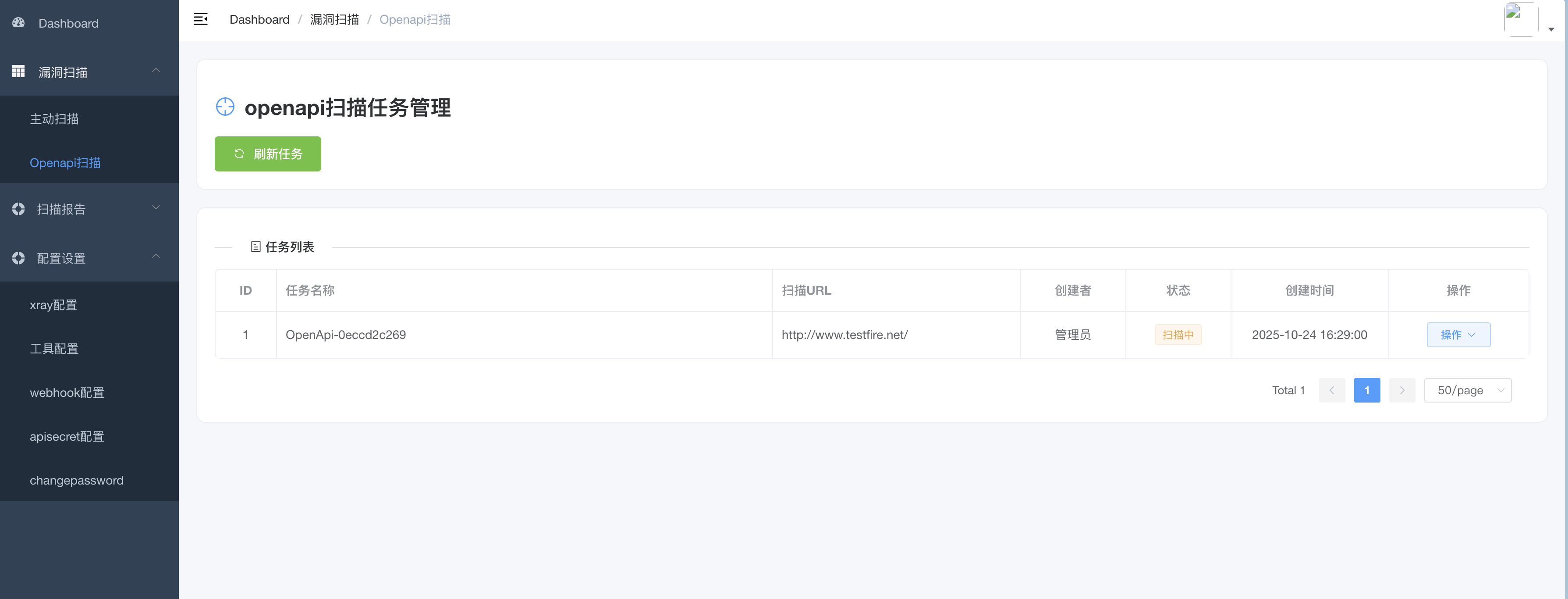Open the xray配置 menu item
The width and height of the screenshot is (1568, 599).
(x=53, y=305)
